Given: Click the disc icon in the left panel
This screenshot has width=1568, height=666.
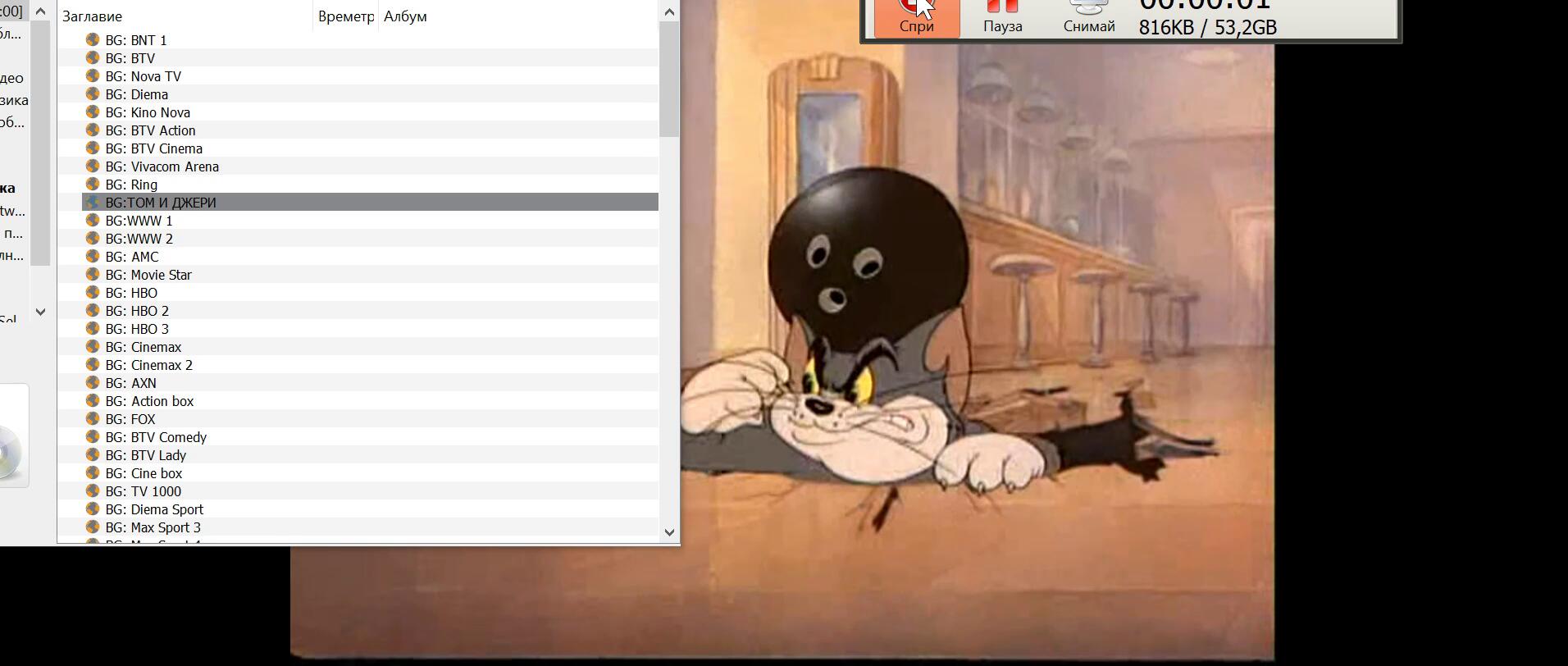Looking at the screenshot, I should click(x=10, y=449).
